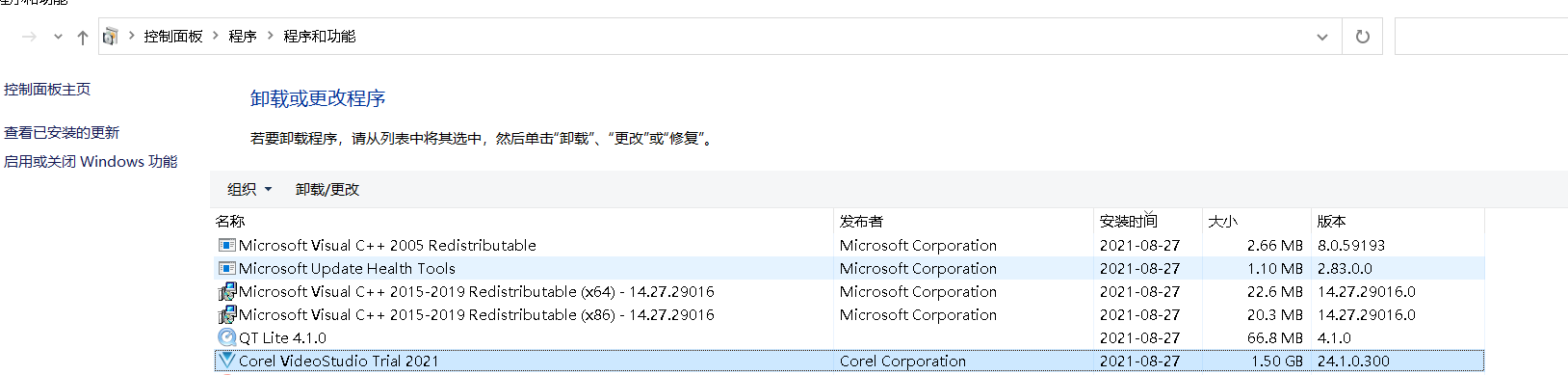The height and width of the screenshot is (375, 1568).
Task: Click 程序和功能 breadcrumb segment
Action: click(320, 37)
